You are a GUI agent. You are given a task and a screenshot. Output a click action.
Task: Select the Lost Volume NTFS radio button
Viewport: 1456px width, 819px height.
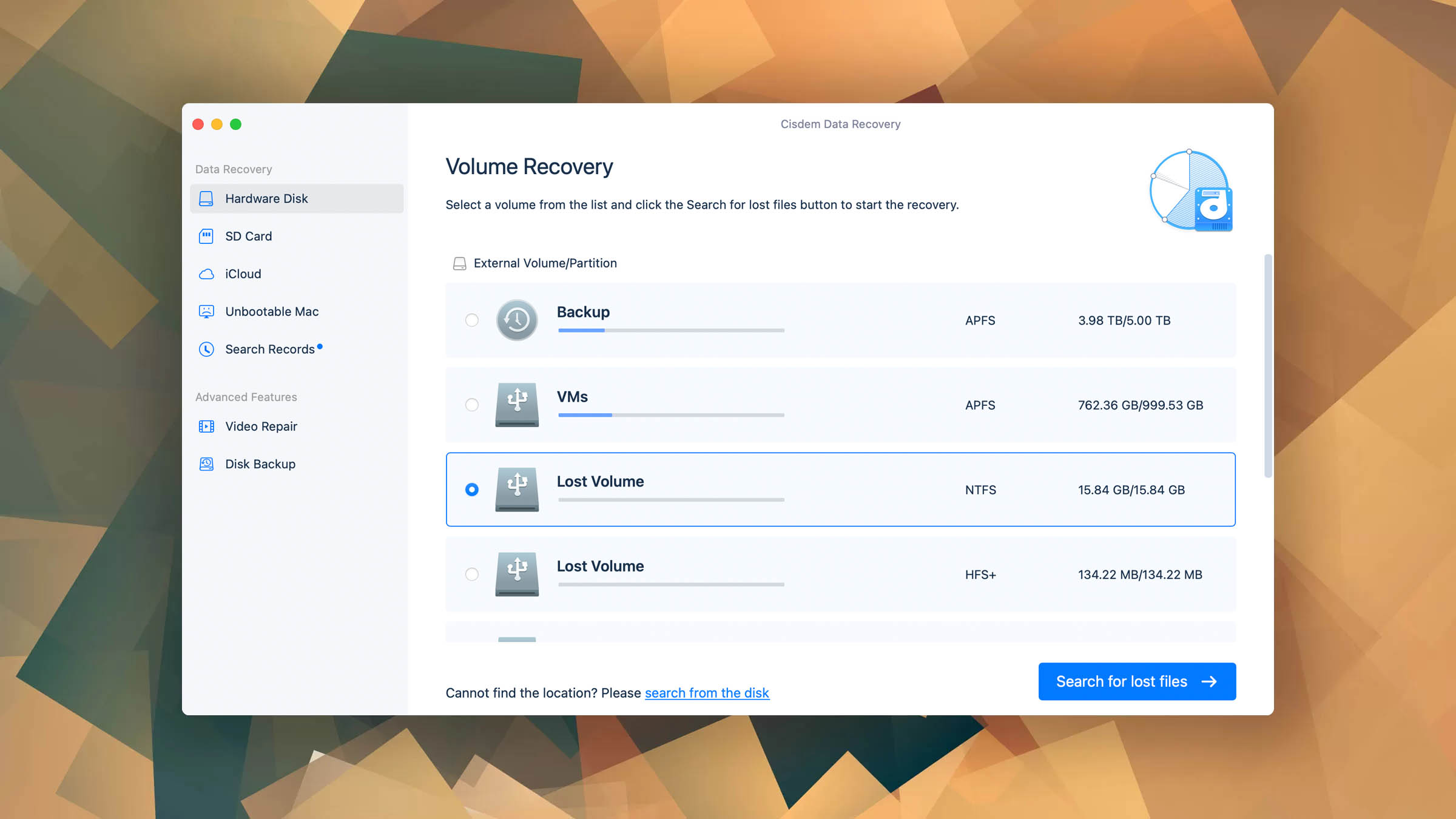471,489
